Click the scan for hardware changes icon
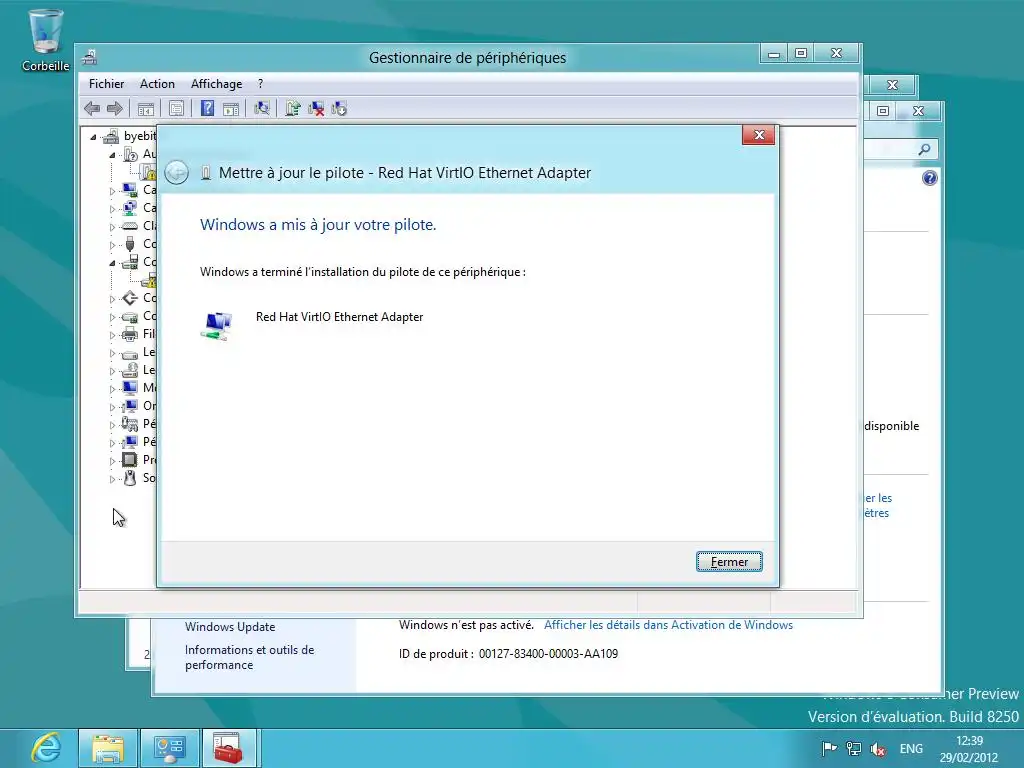The height and width of the screenshot is (768, 1024). (261, 108)
